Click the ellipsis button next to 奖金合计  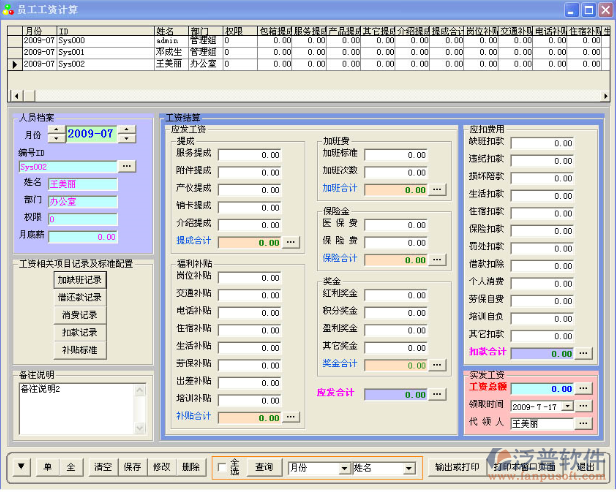(436, 363)
